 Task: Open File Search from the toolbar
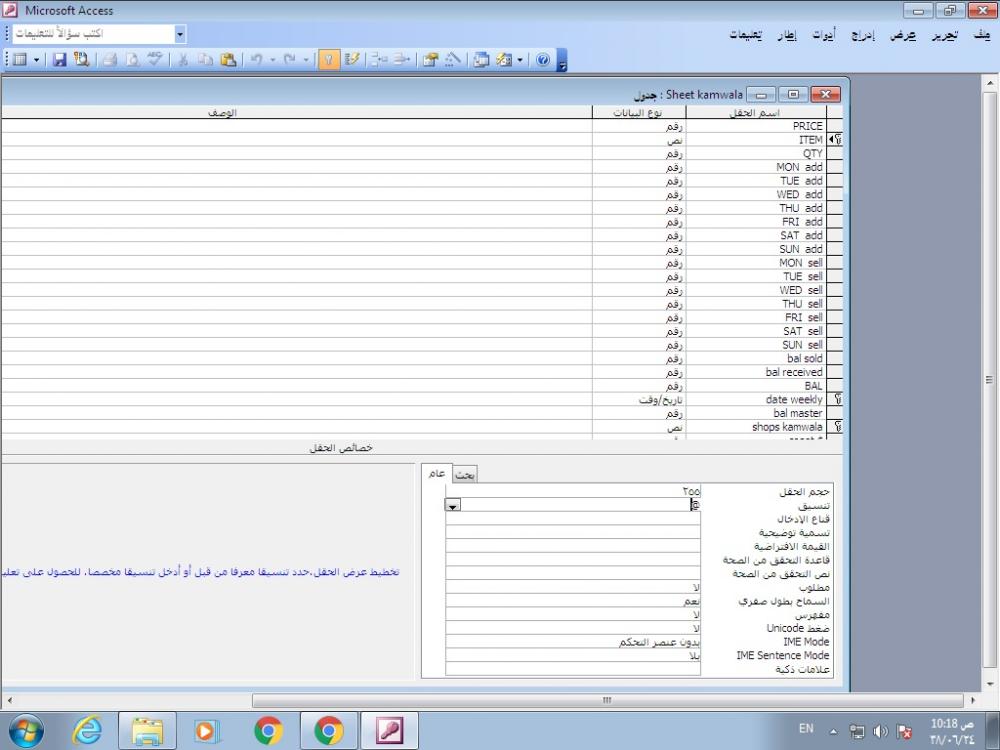[81, 60]
